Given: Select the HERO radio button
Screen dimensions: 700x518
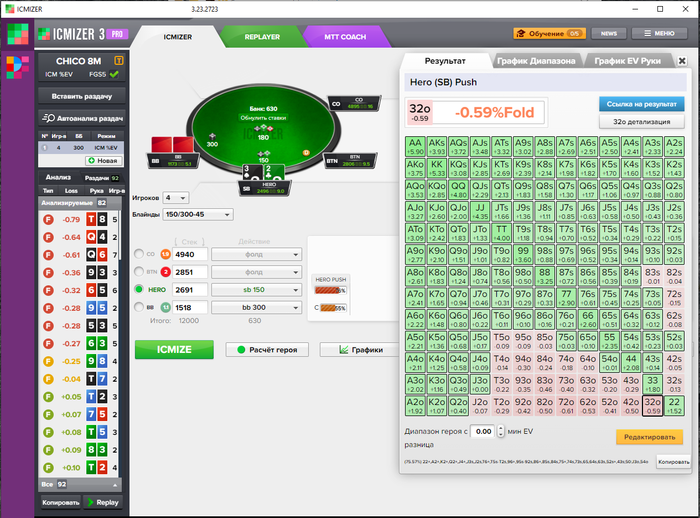Looking at the screenshot, I should [x=139, y=289].
